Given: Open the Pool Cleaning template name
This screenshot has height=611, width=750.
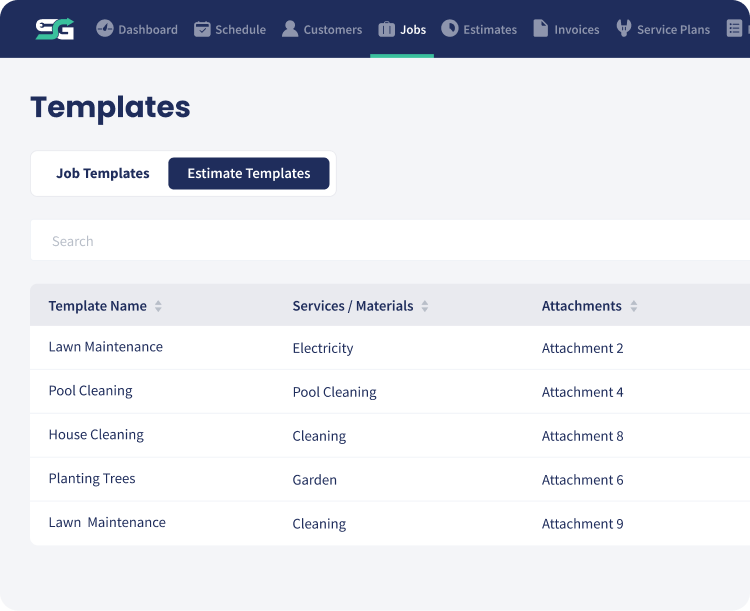Looking at the screenshot, I should pos(90,391).
